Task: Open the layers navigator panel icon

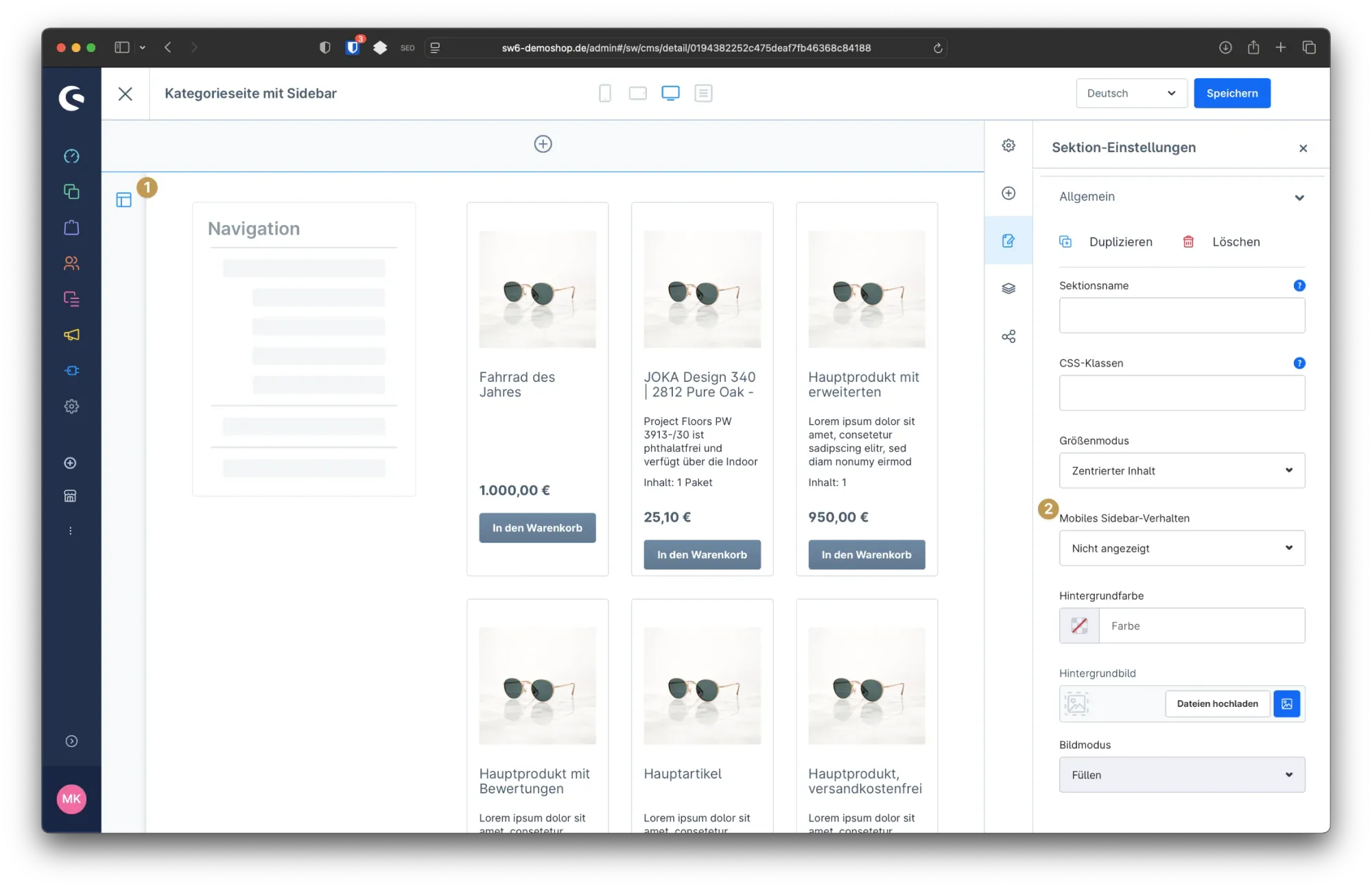Action: point(1008,288)
